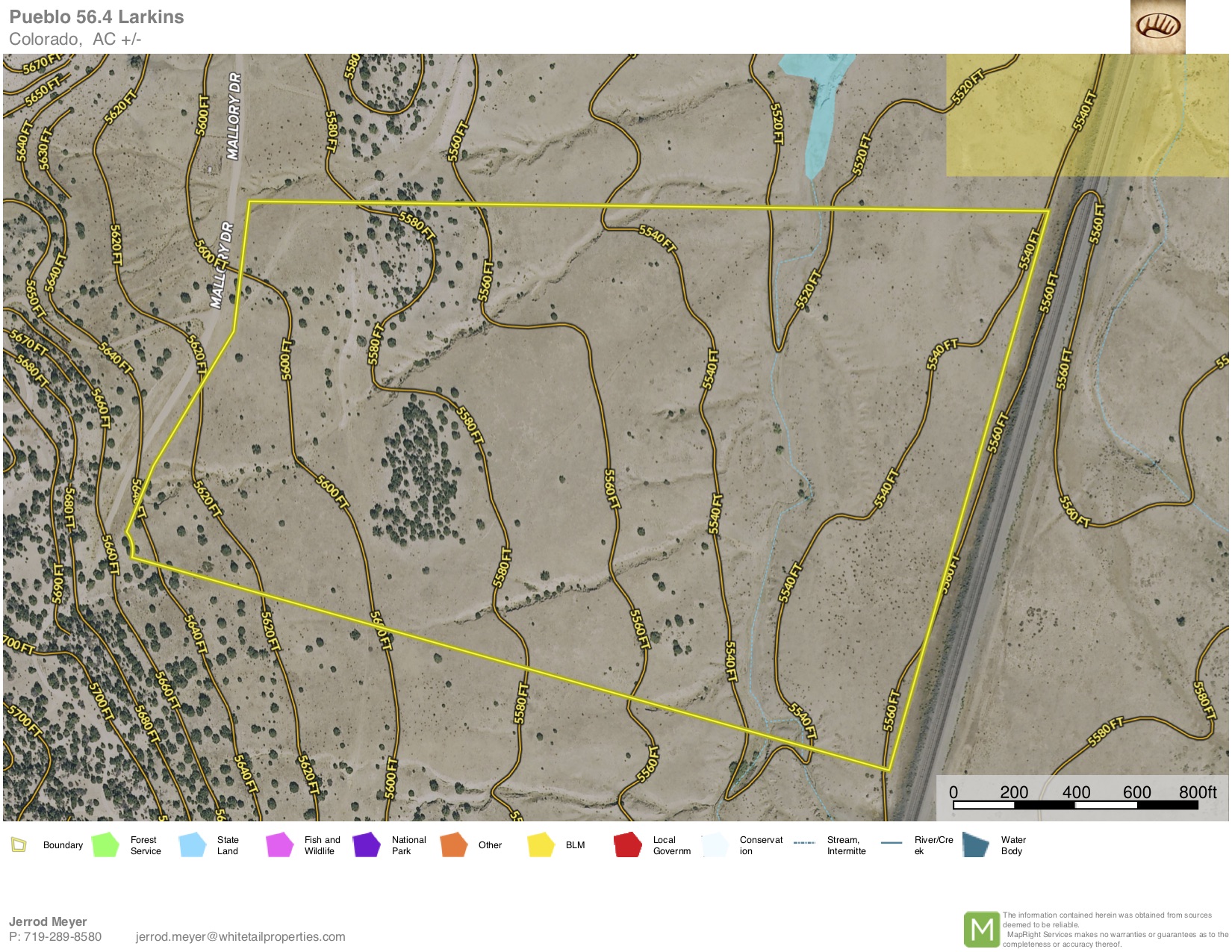Open the jerrod.meyer@whitetailproperties.com email link
1232x952 pixels.
pyautogui.click(x=240, y=937)
